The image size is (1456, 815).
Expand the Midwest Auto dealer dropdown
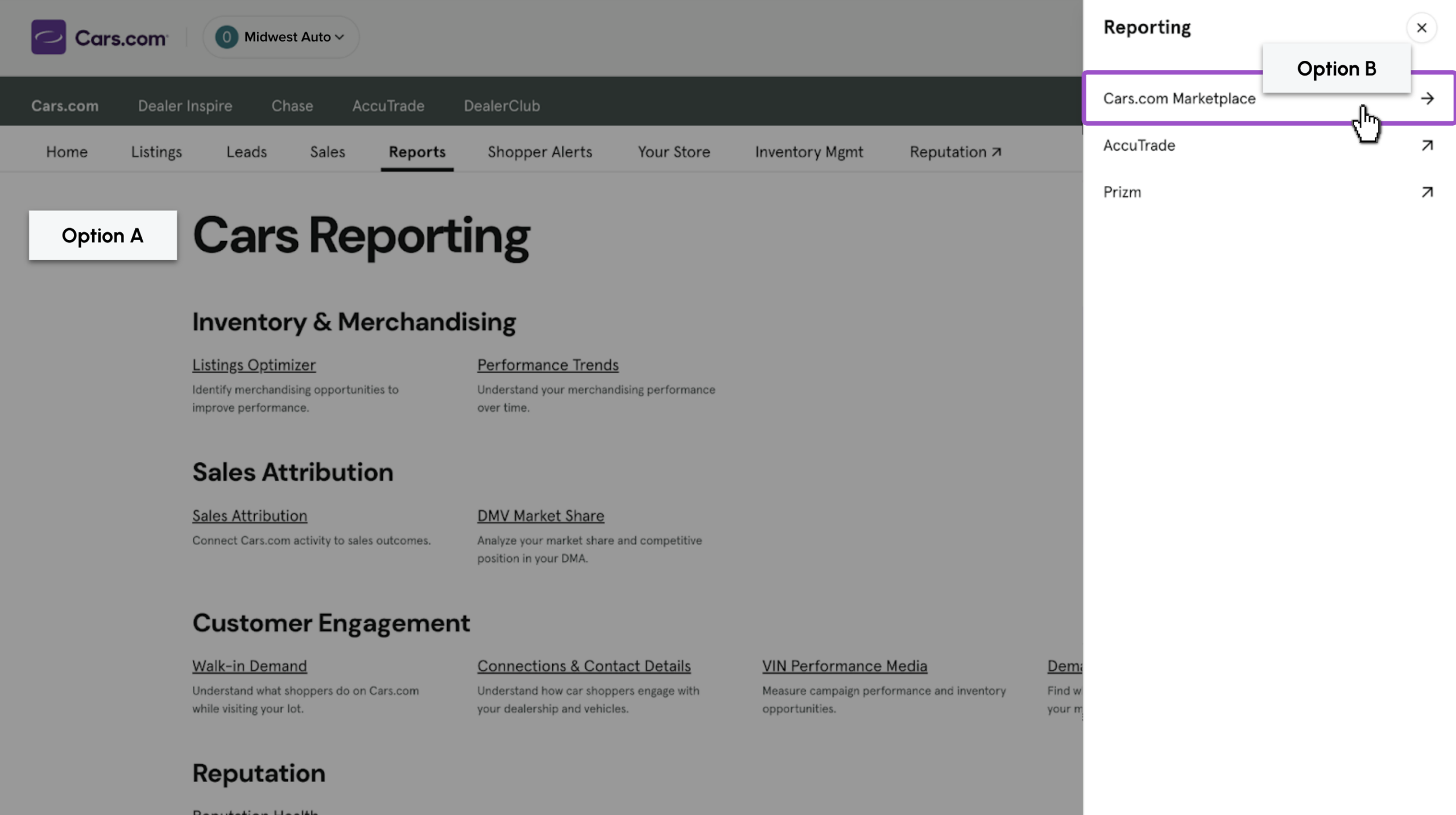pyautogui.click(x=281, y=37)
